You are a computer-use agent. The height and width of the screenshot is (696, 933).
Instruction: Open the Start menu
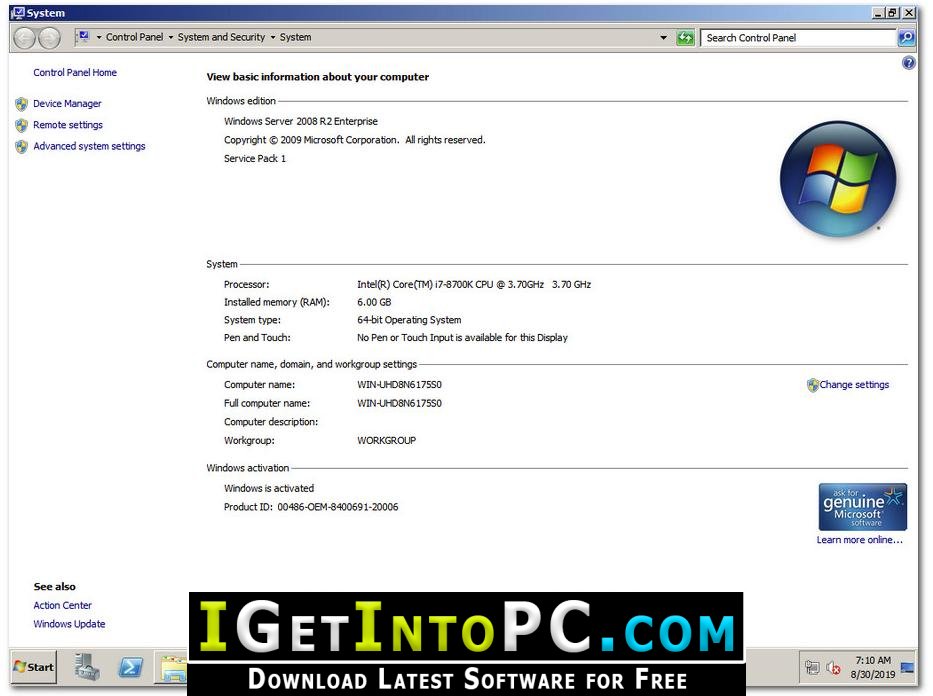pyautogui.click(x=34, y=667)
